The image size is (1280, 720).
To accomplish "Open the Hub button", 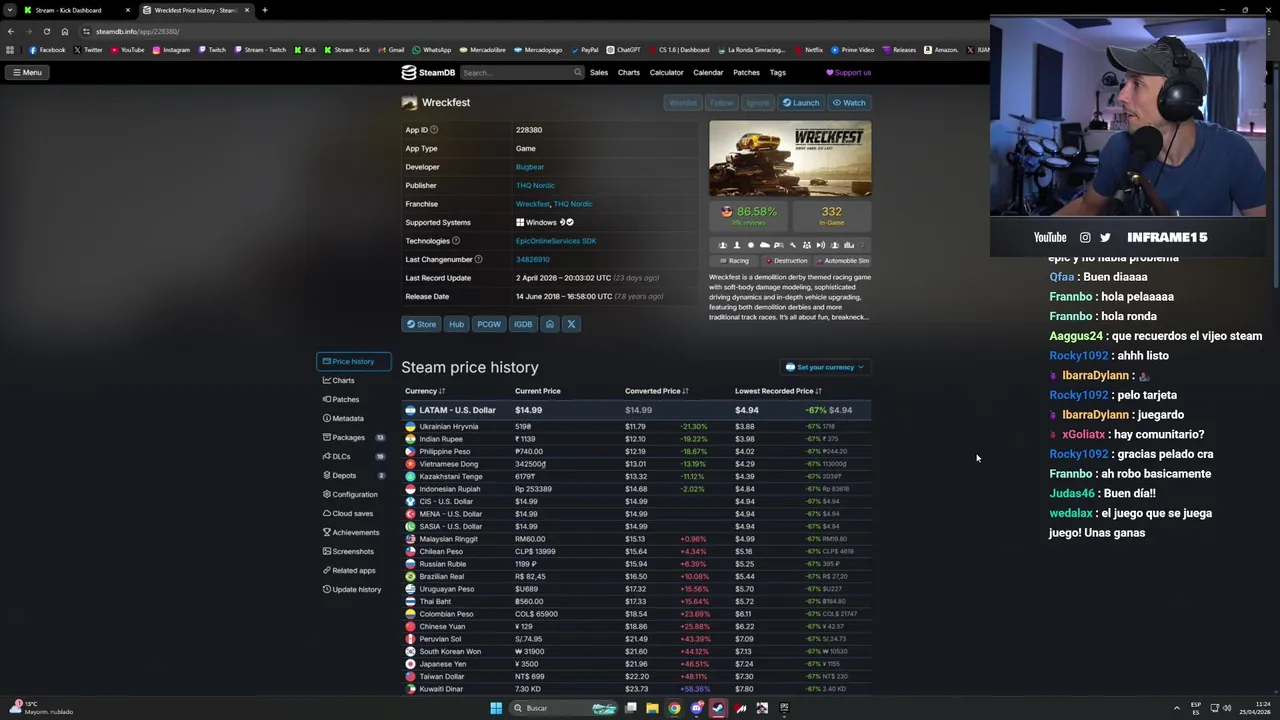I will 456,324.
